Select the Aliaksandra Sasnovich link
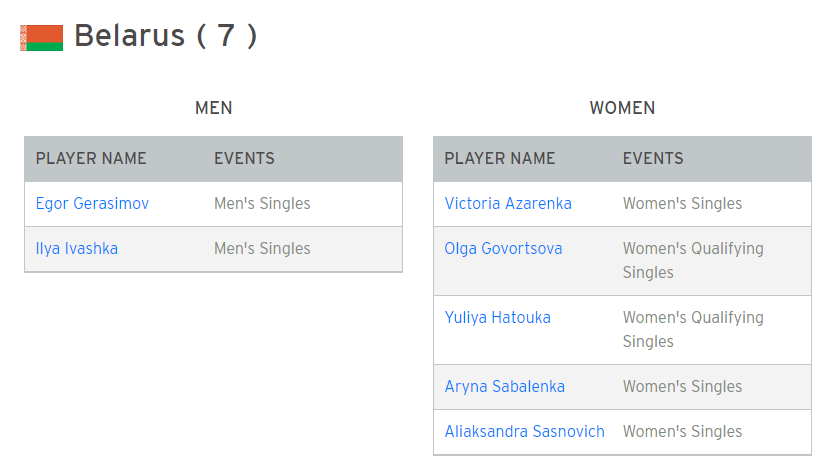This screenshot has height=467, width=833. click(x=524, y=431)
